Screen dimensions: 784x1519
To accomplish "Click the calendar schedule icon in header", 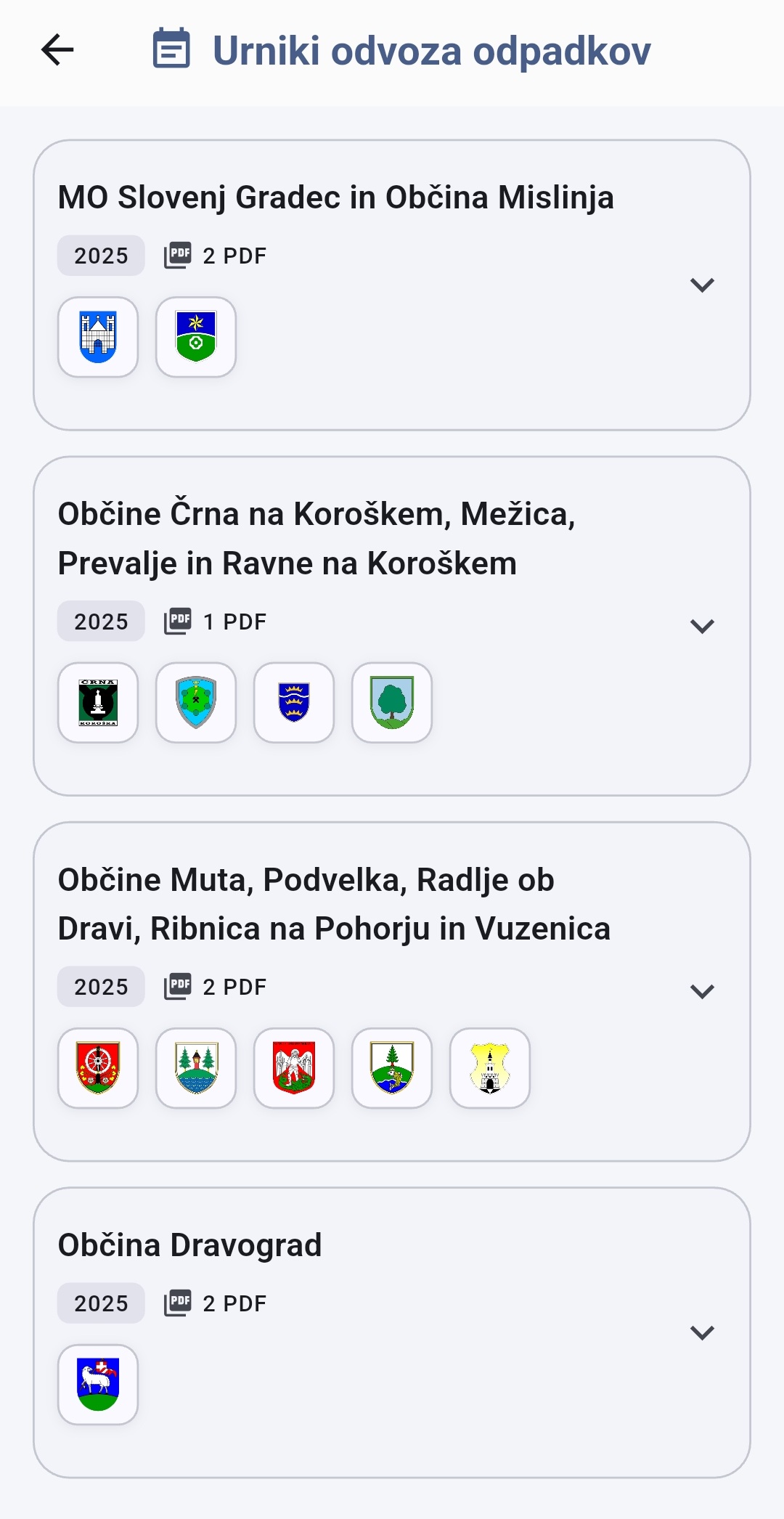I will pos(171,49).
